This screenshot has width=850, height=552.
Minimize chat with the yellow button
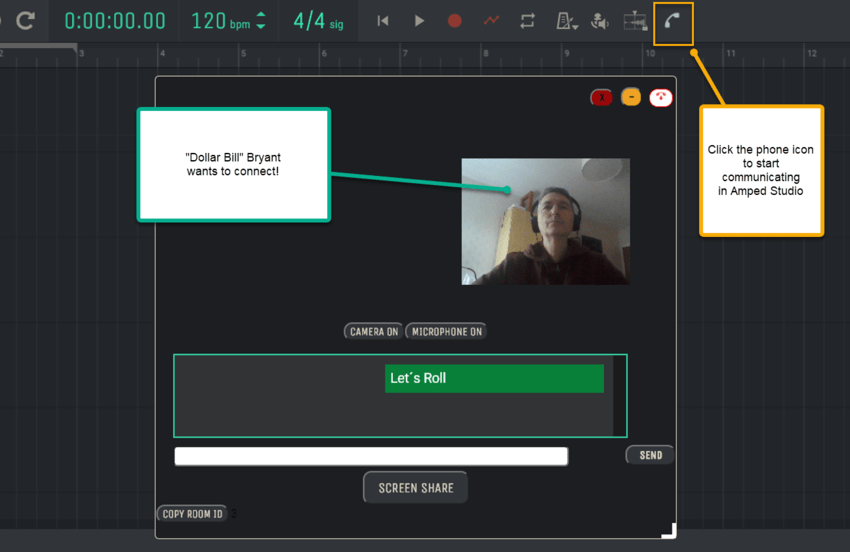pos(631,97)
